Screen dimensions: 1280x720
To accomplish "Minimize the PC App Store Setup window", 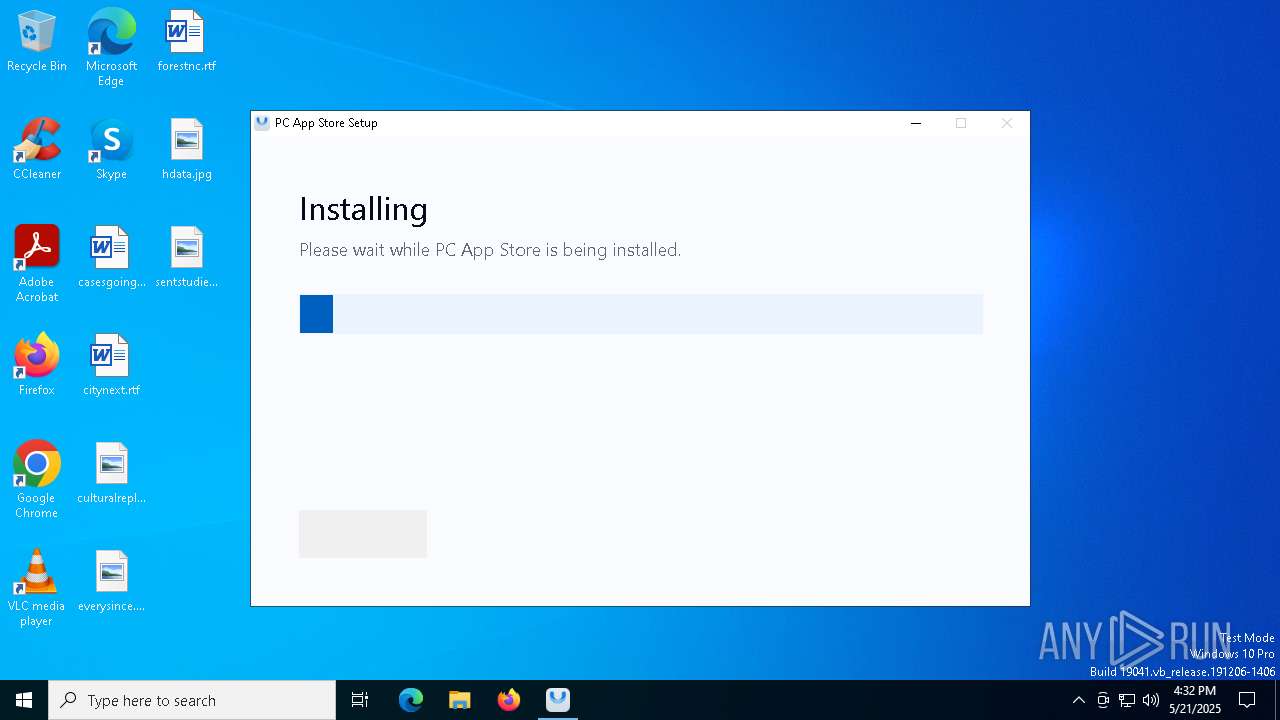I will [915, 123].
